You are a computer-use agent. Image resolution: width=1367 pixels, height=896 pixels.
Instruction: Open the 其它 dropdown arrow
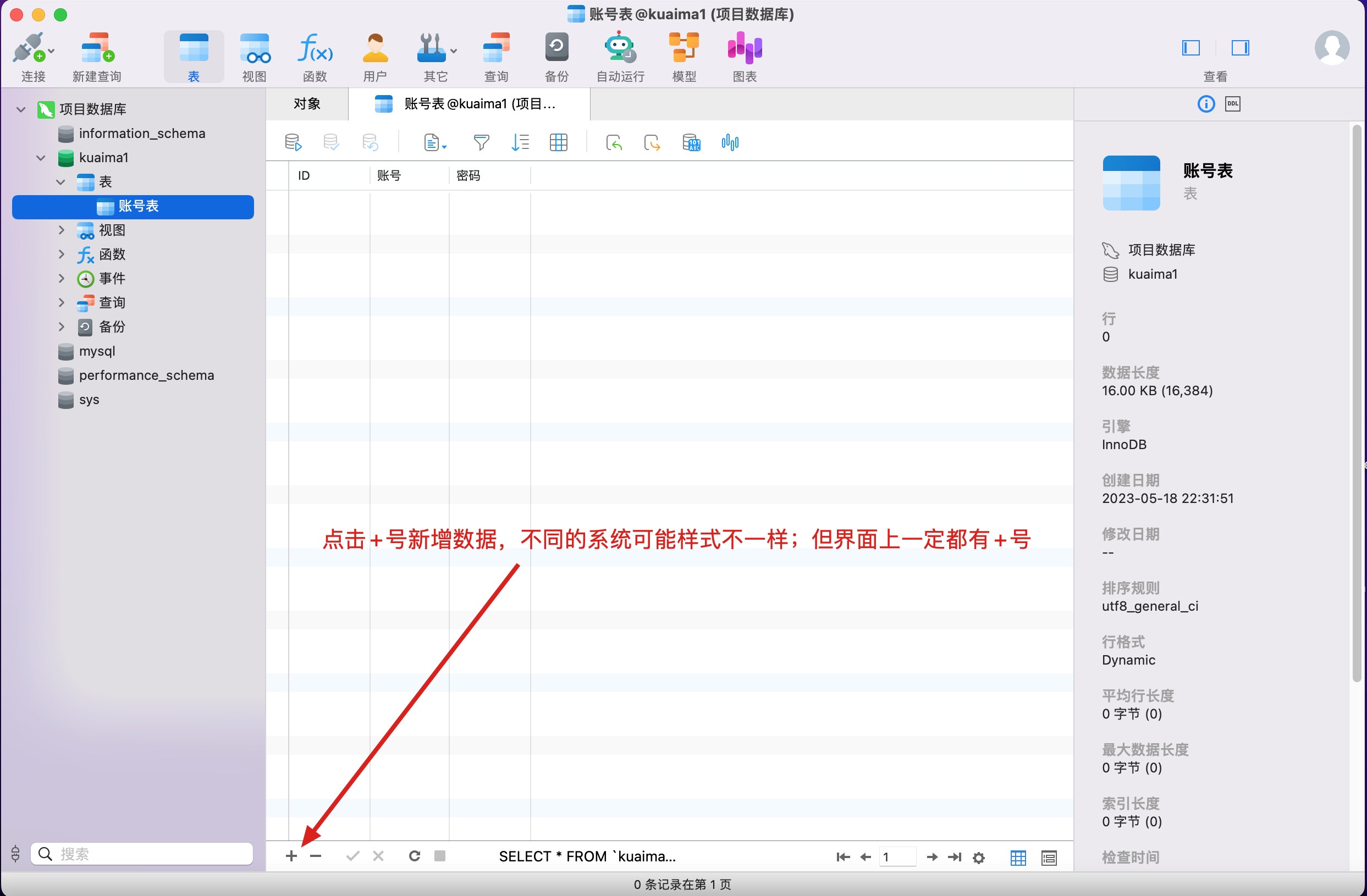tap(454, 51)
